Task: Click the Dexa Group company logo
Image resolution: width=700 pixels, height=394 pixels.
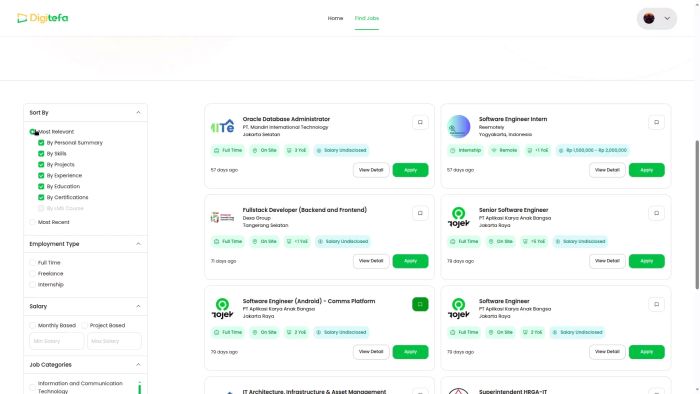Action: 222,217
